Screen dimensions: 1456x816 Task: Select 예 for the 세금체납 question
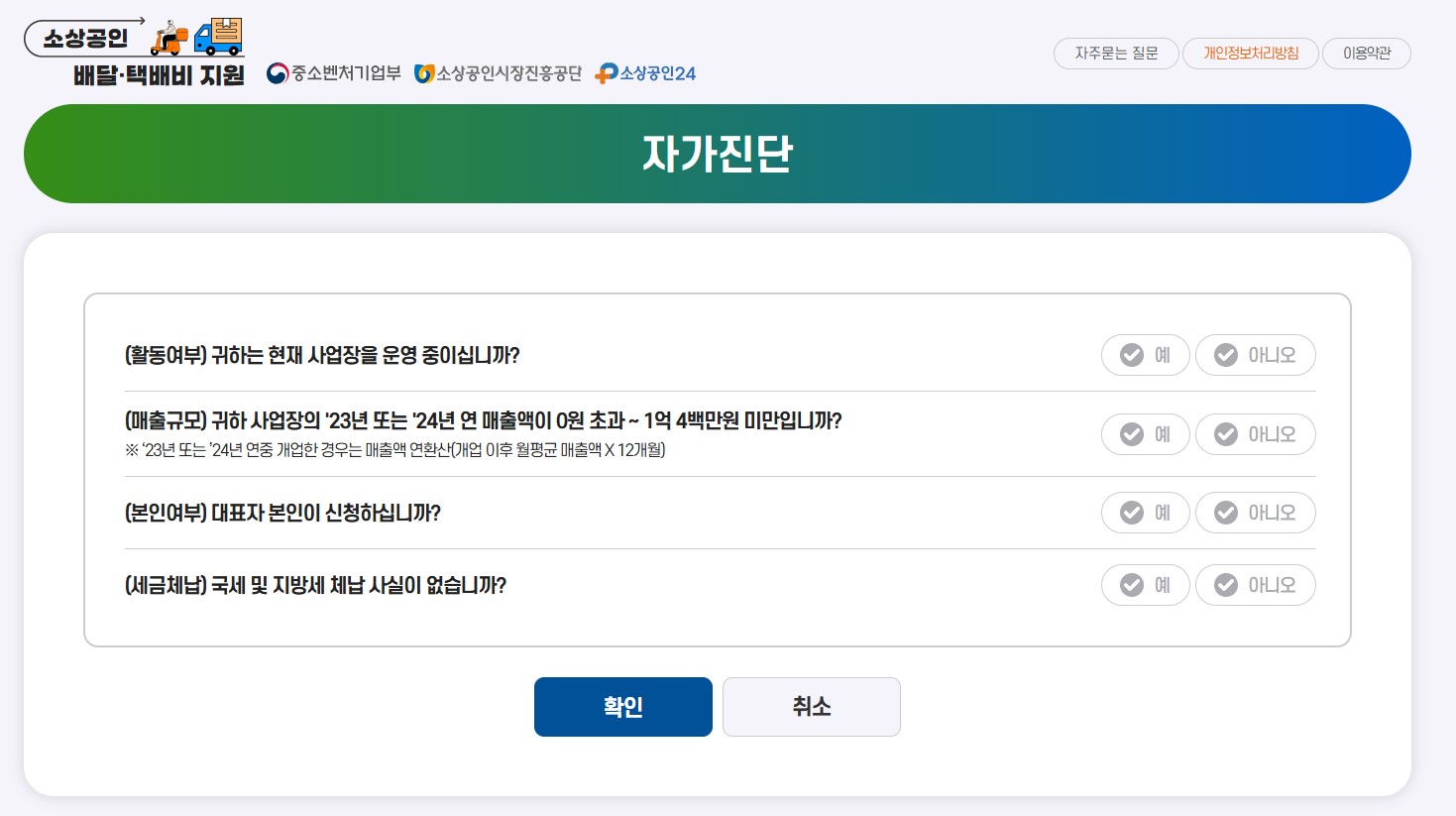click(x=1145, y=585)
